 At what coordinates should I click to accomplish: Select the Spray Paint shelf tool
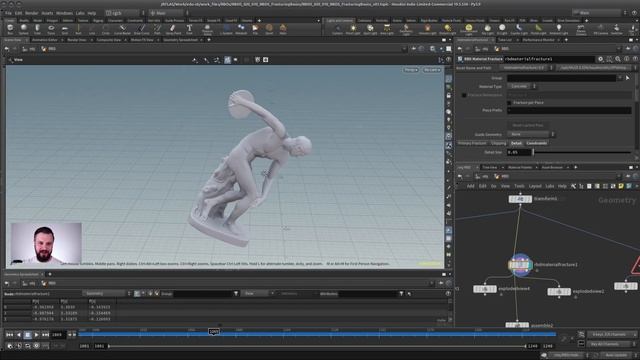173,29
